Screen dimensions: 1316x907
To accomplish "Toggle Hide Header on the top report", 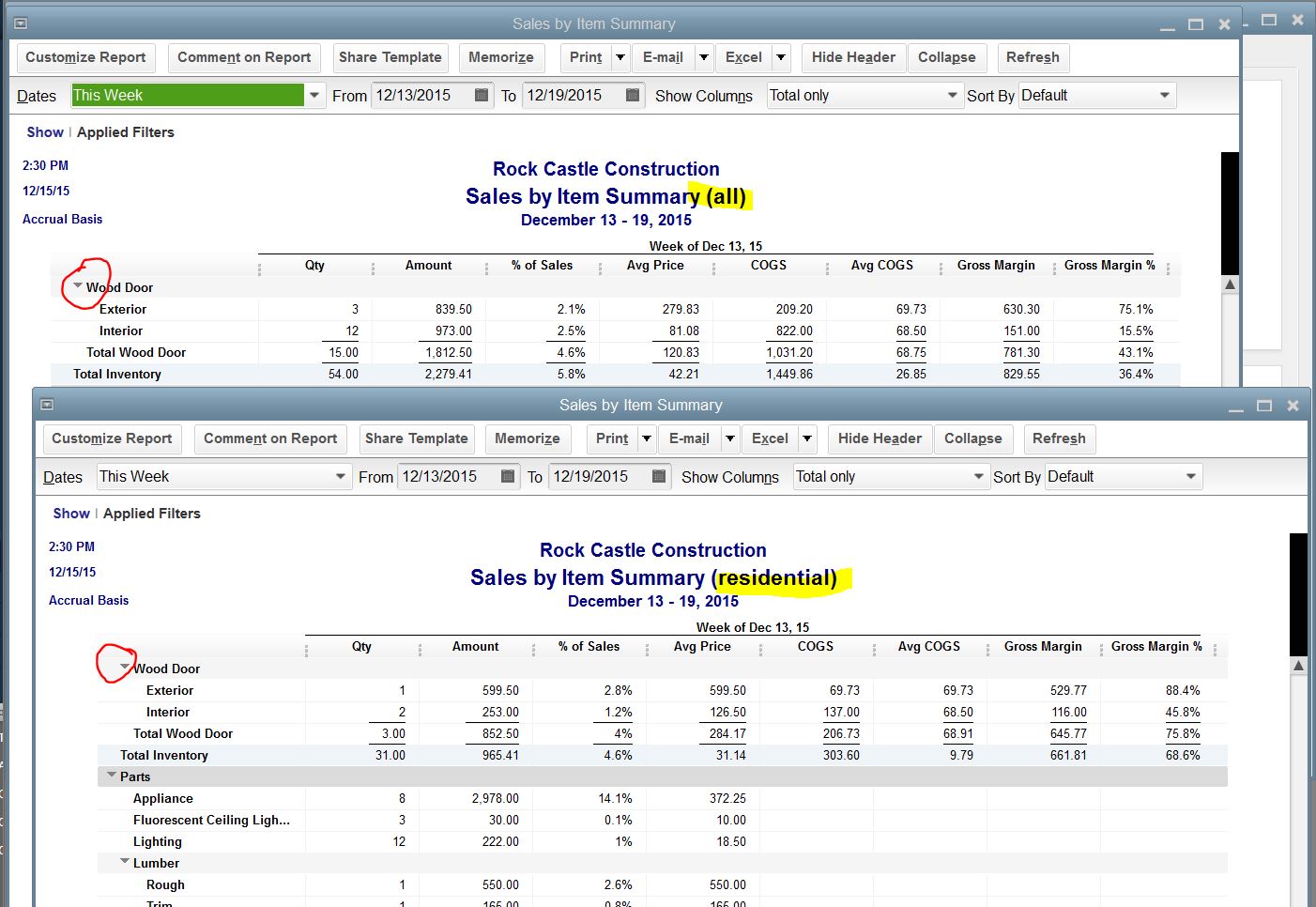I will point(852,57).
